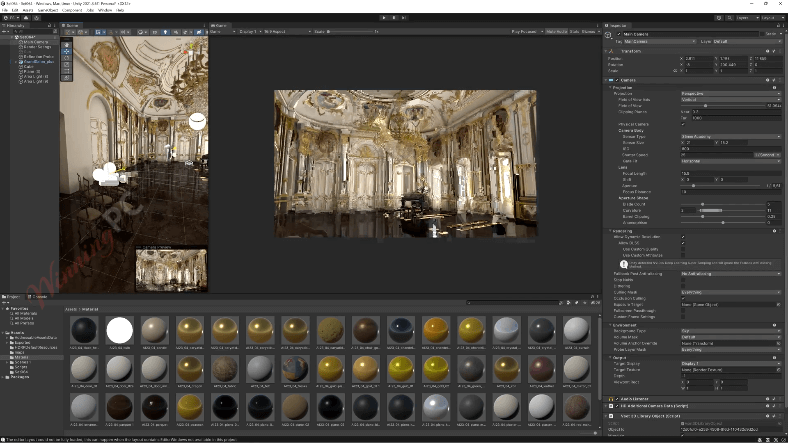Select the Hand view tool in Scene

click(x=66, y=45)
